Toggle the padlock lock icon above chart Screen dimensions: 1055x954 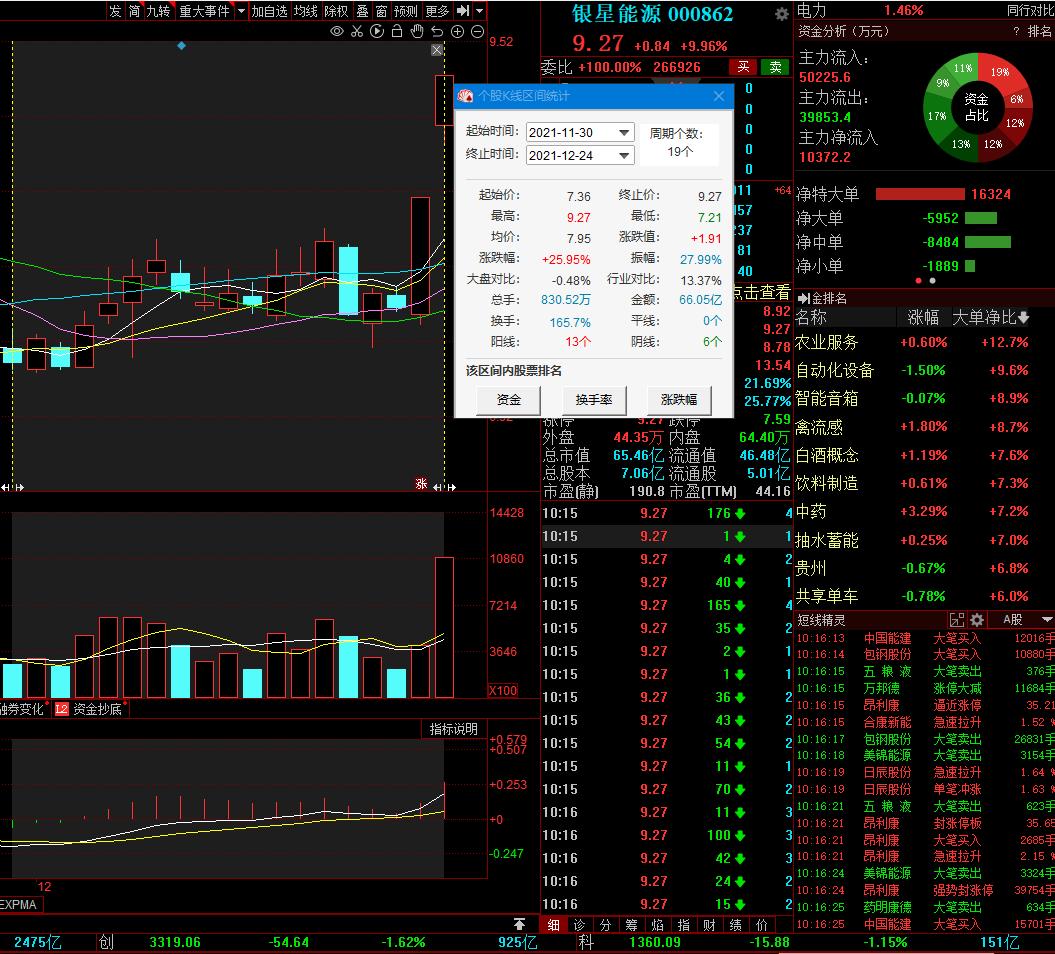(397, 31)
